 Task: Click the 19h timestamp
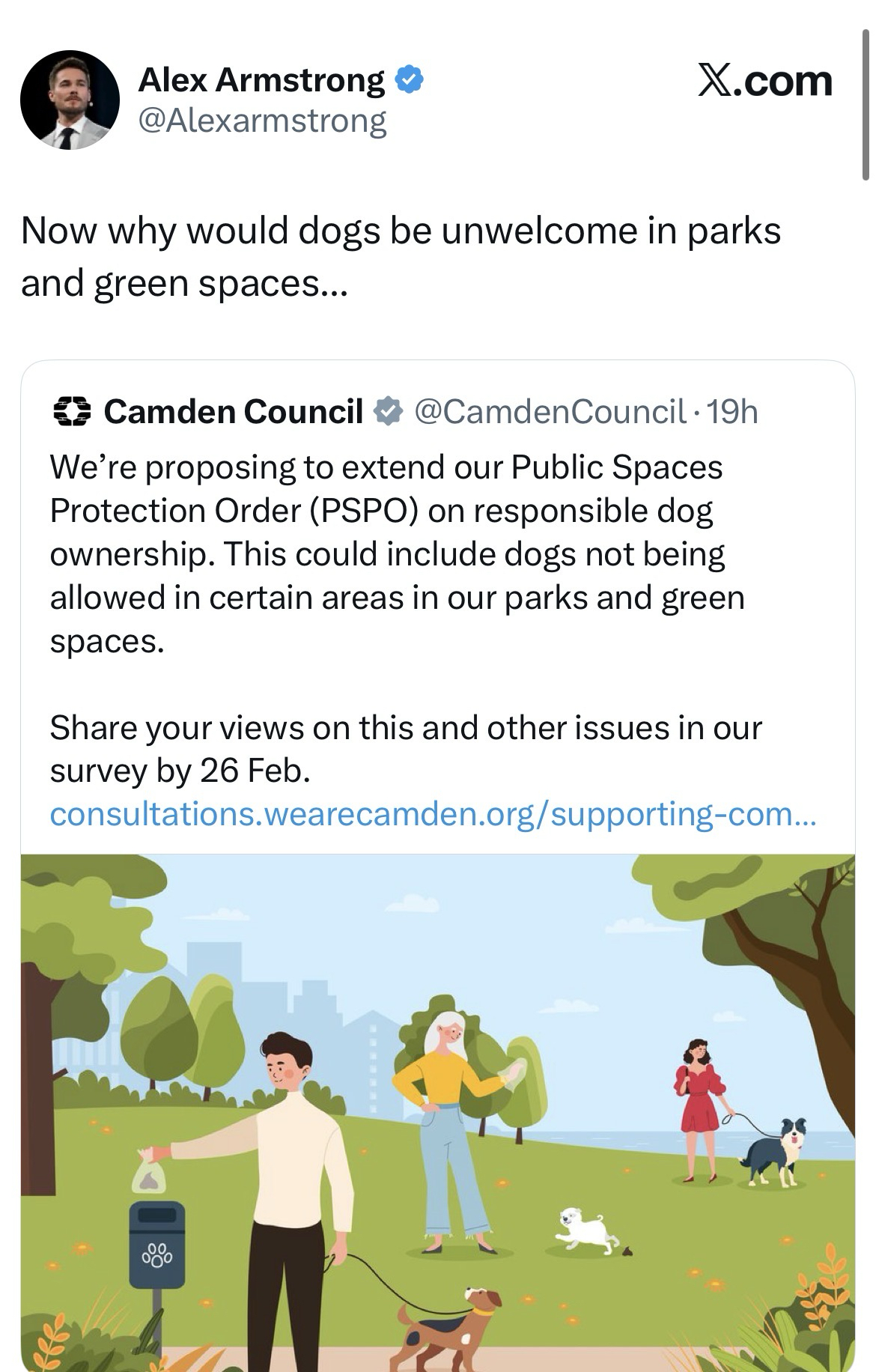pos(732,411)
